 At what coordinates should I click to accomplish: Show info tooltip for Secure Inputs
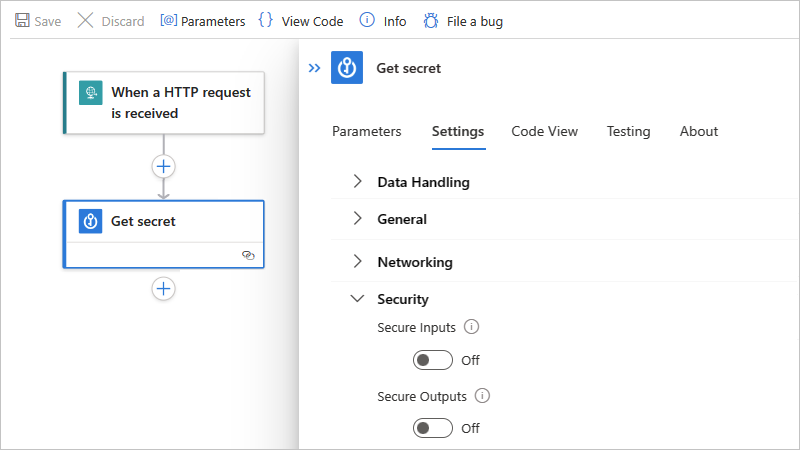[473, 327]
